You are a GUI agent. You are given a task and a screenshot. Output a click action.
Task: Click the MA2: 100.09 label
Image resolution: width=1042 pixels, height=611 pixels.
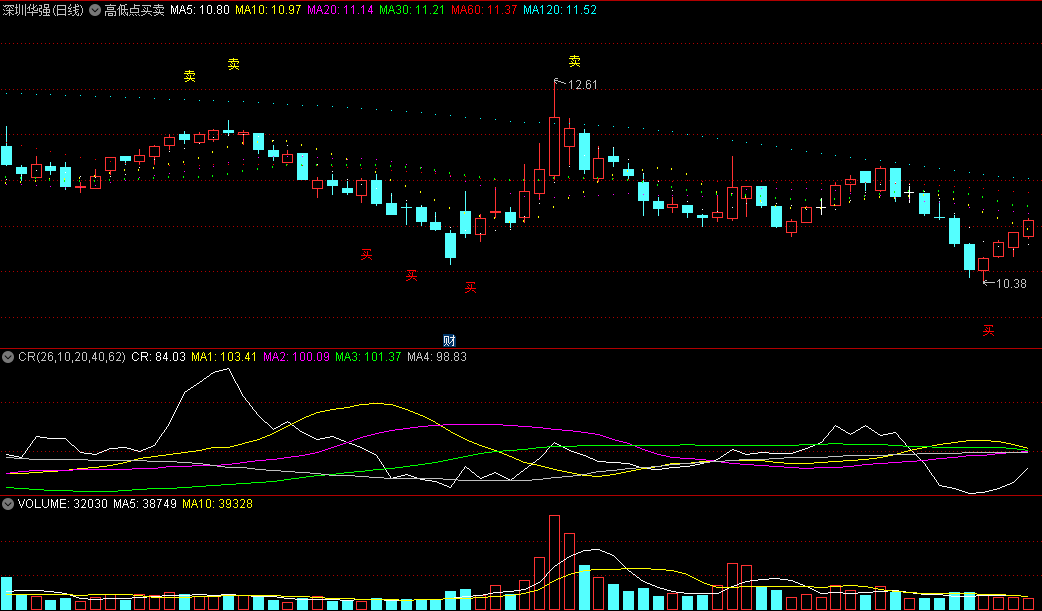(296, 357)
